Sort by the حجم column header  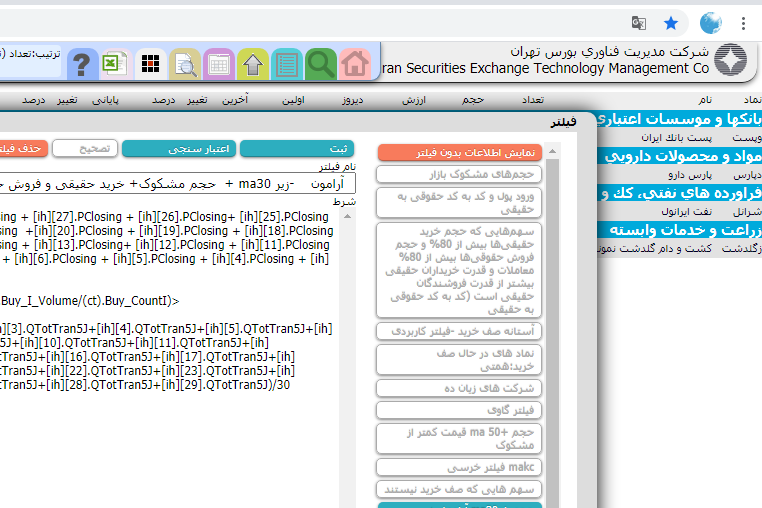click(472, 100)
